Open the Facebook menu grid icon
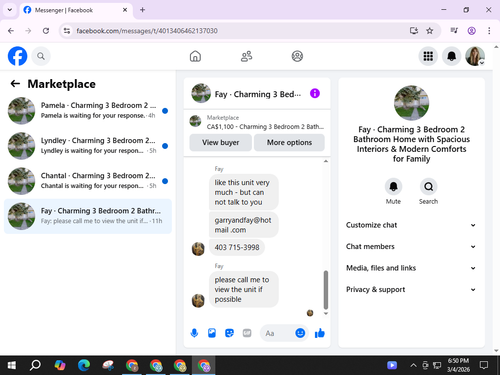The height and width of the screenshot is (375, 500). pyautogui.click(x=428, y=56)
